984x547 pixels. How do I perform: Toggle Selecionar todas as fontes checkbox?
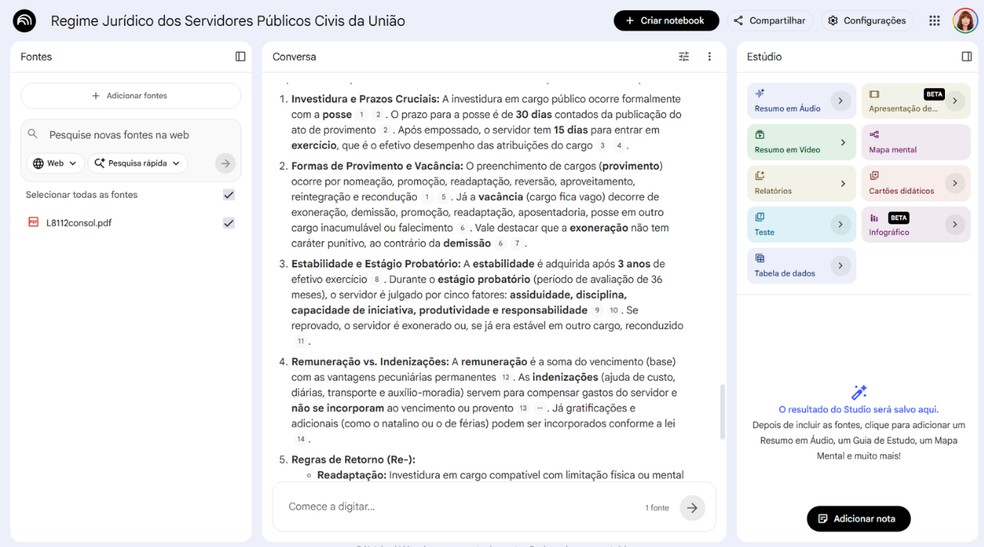[x=228, y=194]
